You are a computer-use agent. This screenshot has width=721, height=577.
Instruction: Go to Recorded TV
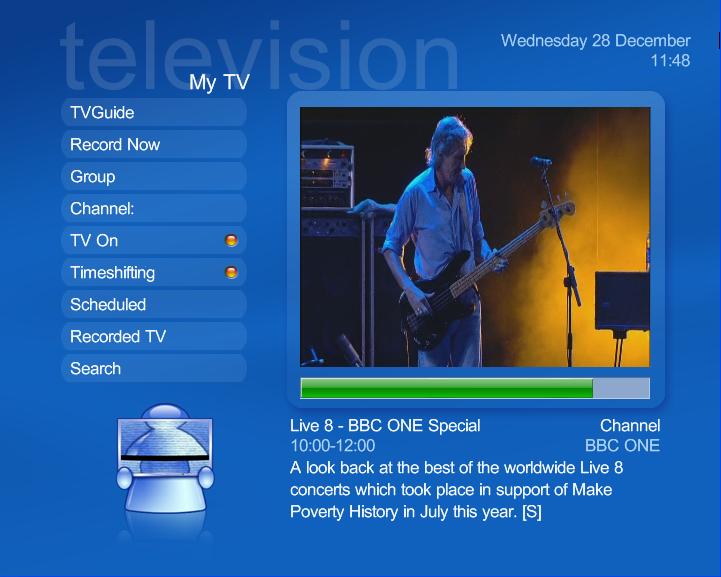(154, 336)
